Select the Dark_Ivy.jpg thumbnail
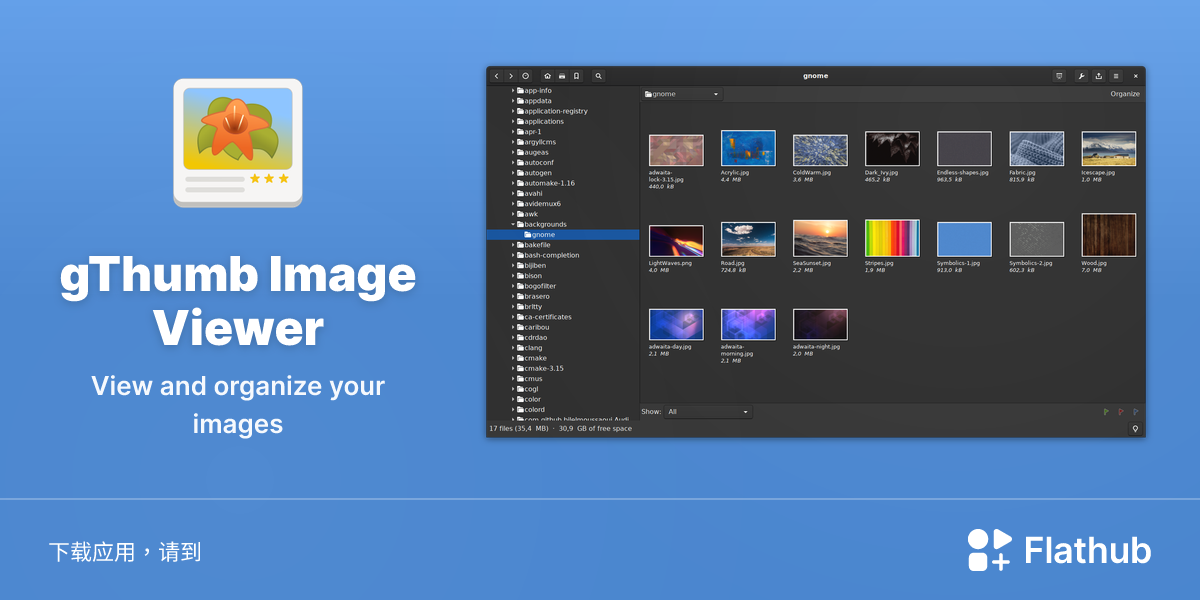The height and width of the screenshot is (600, 1200). (x=892, y=148)
